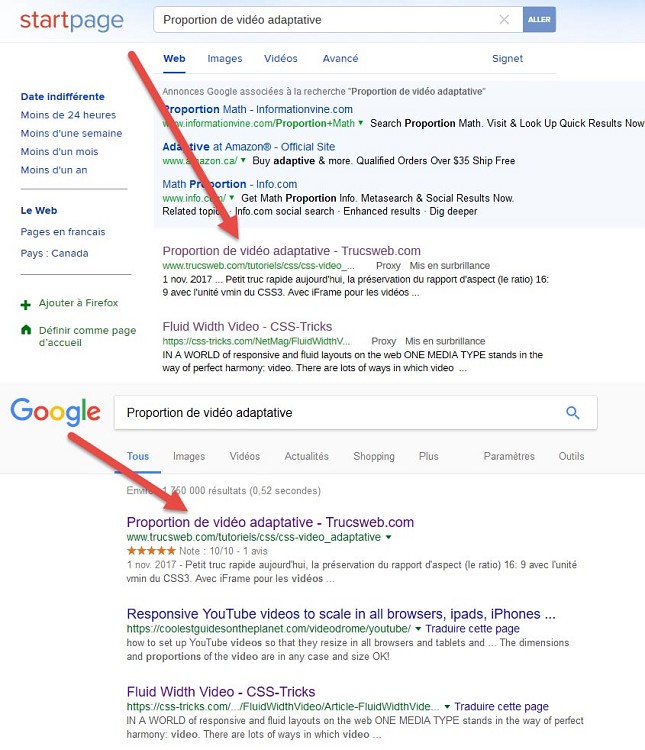Click the Enhanced results sublink
This screenshot has width=645, height=750.
pos(381,211)
